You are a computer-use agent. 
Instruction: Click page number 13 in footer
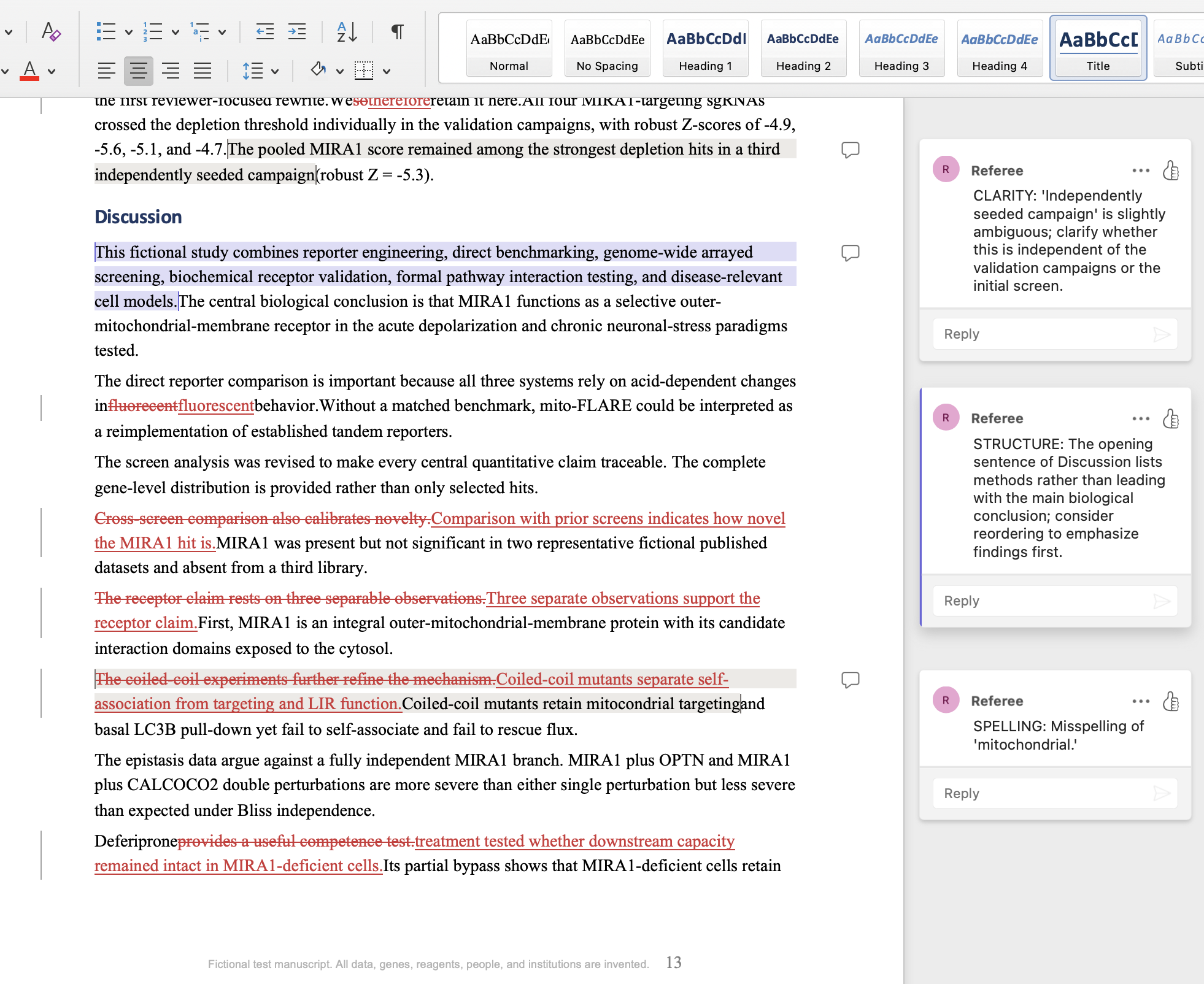click(x=674, y=963)
